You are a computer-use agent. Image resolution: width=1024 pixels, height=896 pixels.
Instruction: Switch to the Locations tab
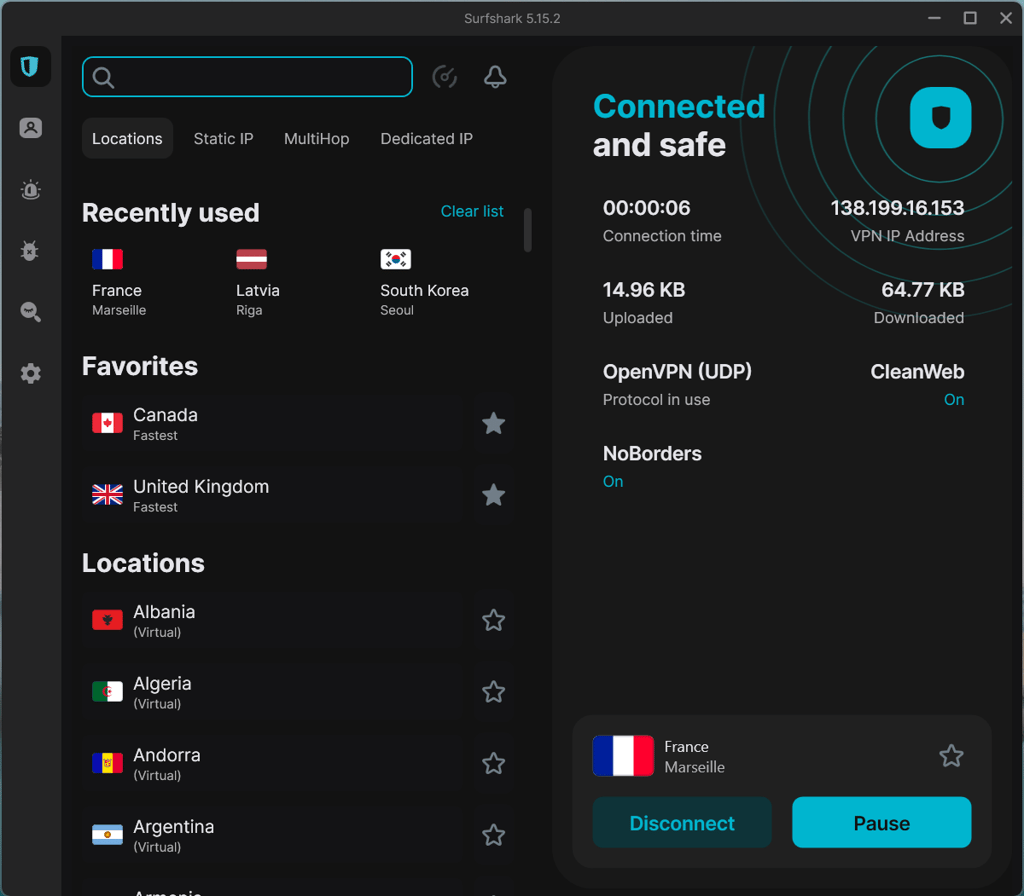127,138
